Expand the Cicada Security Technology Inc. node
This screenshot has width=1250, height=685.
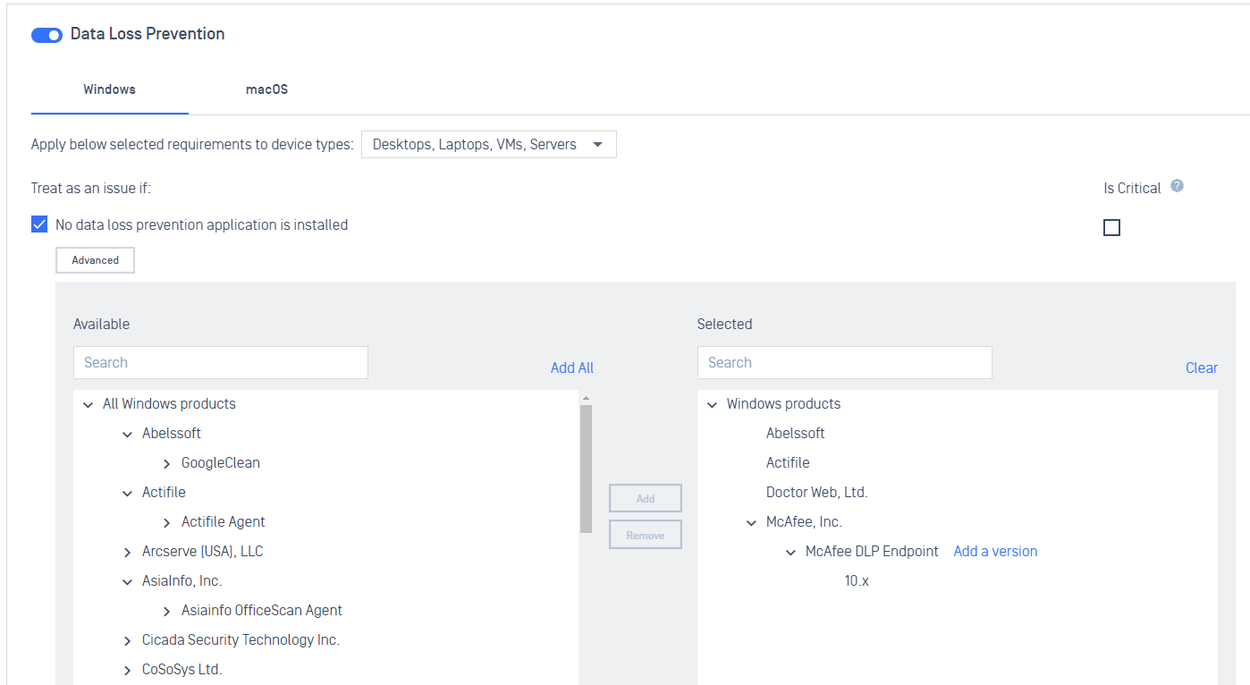pyautogui.click(x=127, y=641)
